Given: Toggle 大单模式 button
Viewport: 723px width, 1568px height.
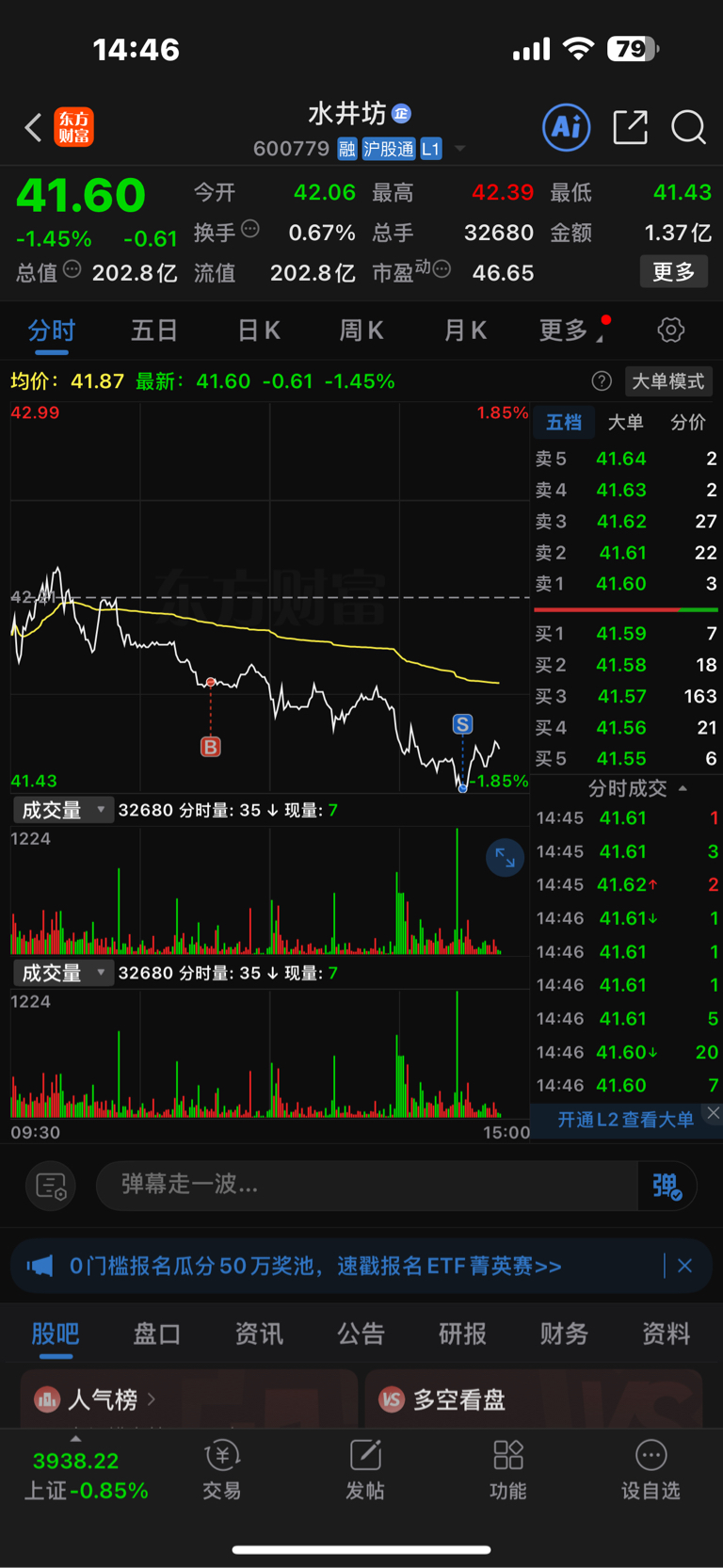Looking at the screenshot, I should [x=668, y=381].
